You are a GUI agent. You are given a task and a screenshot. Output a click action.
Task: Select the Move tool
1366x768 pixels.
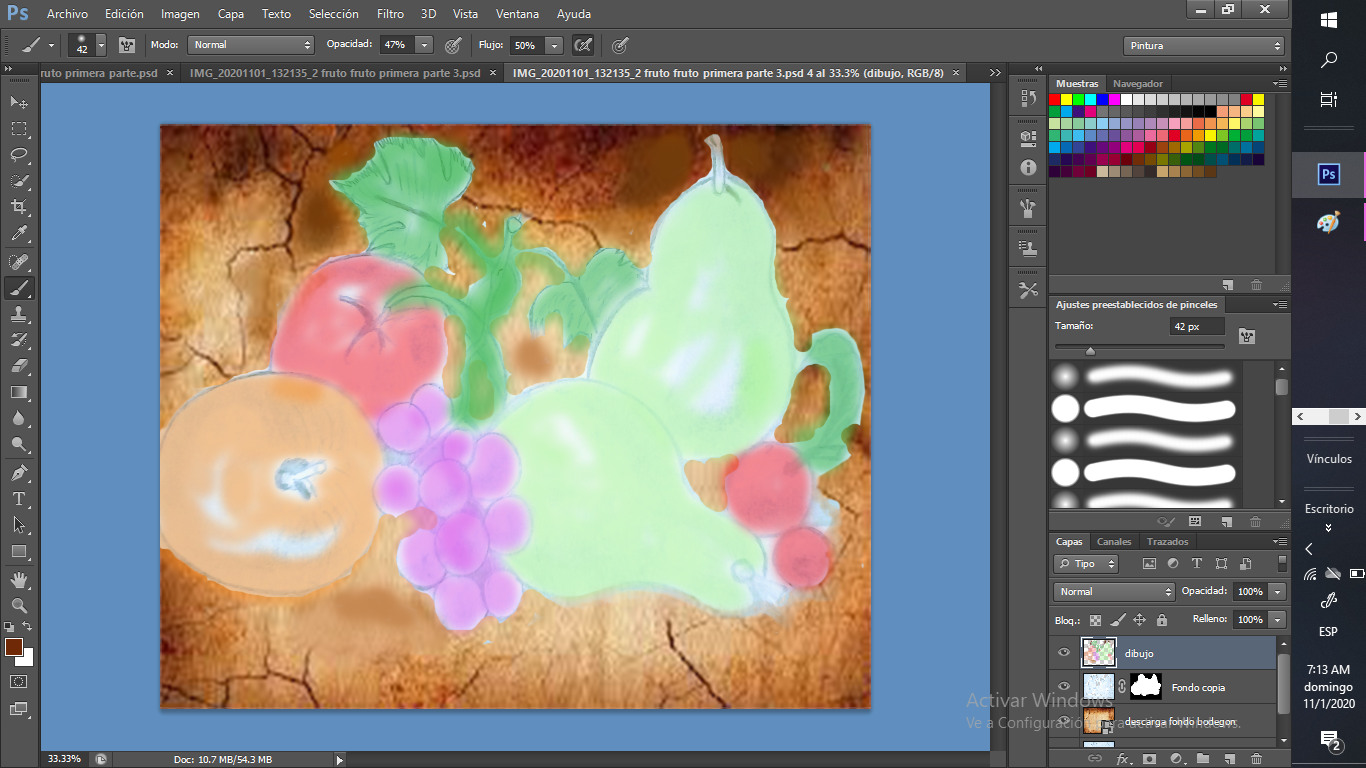tap(19, 102)
